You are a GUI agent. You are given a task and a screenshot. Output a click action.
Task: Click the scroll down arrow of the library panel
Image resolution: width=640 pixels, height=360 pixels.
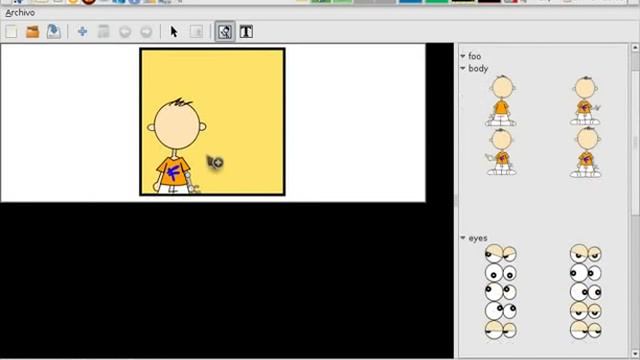[x=635, y=354]
